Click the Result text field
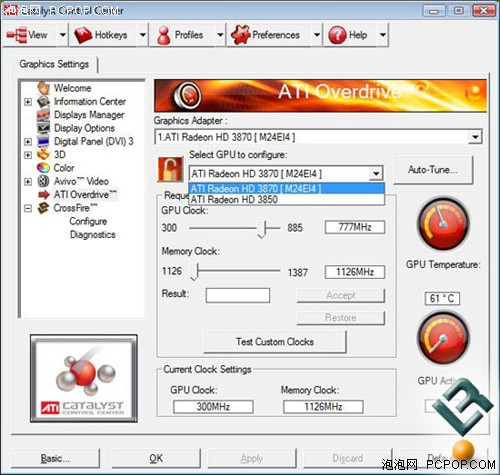500x475 pixels. click(238, 295)
